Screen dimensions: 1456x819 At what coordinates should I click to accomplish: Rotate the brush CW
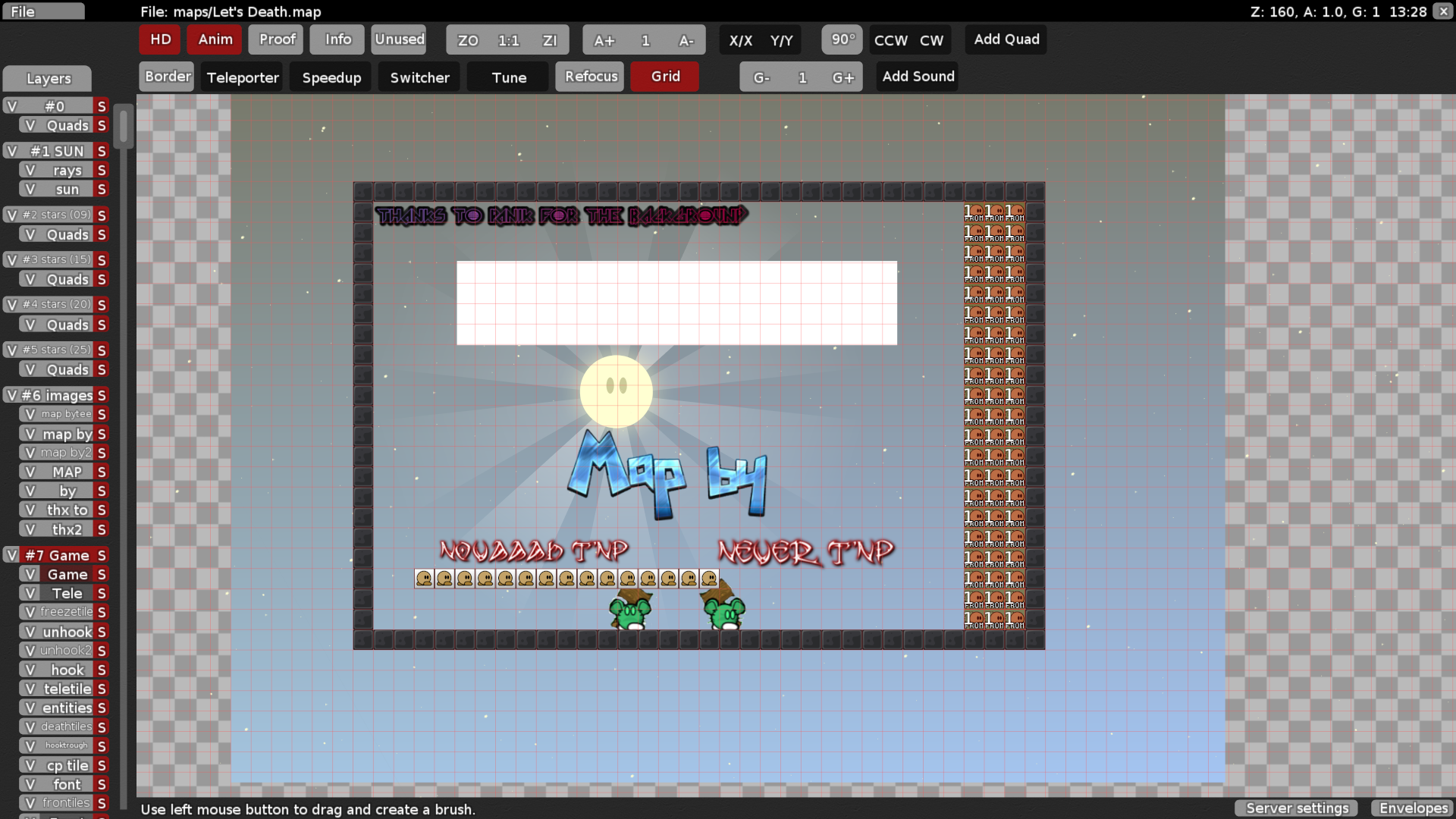(931, 40)
